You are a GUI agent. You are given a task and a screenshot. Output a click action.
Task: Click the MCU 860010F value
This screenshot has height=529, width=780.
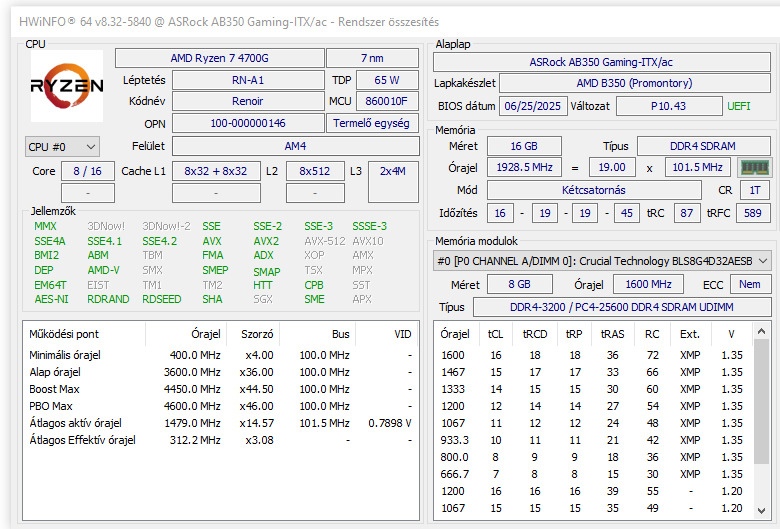coord(387,101)
